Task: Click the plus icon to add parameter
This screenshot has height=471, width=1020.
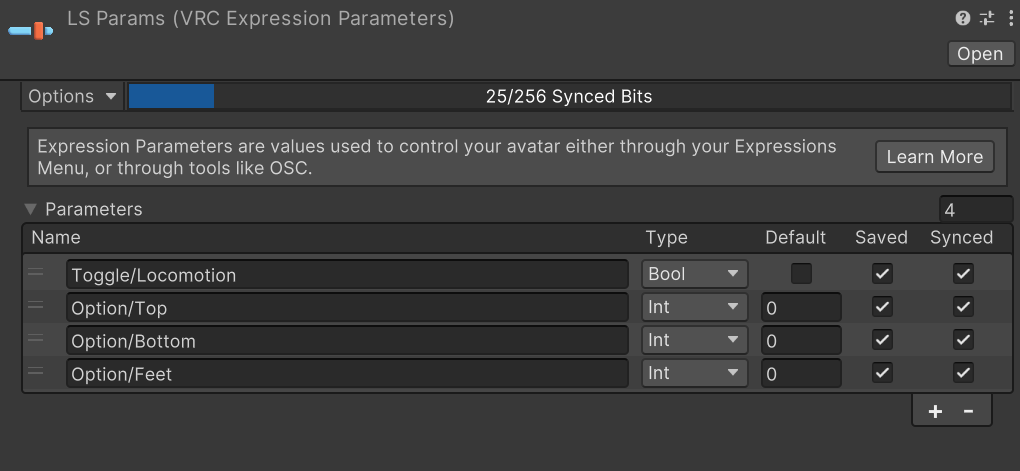Action: coord(935,411)
